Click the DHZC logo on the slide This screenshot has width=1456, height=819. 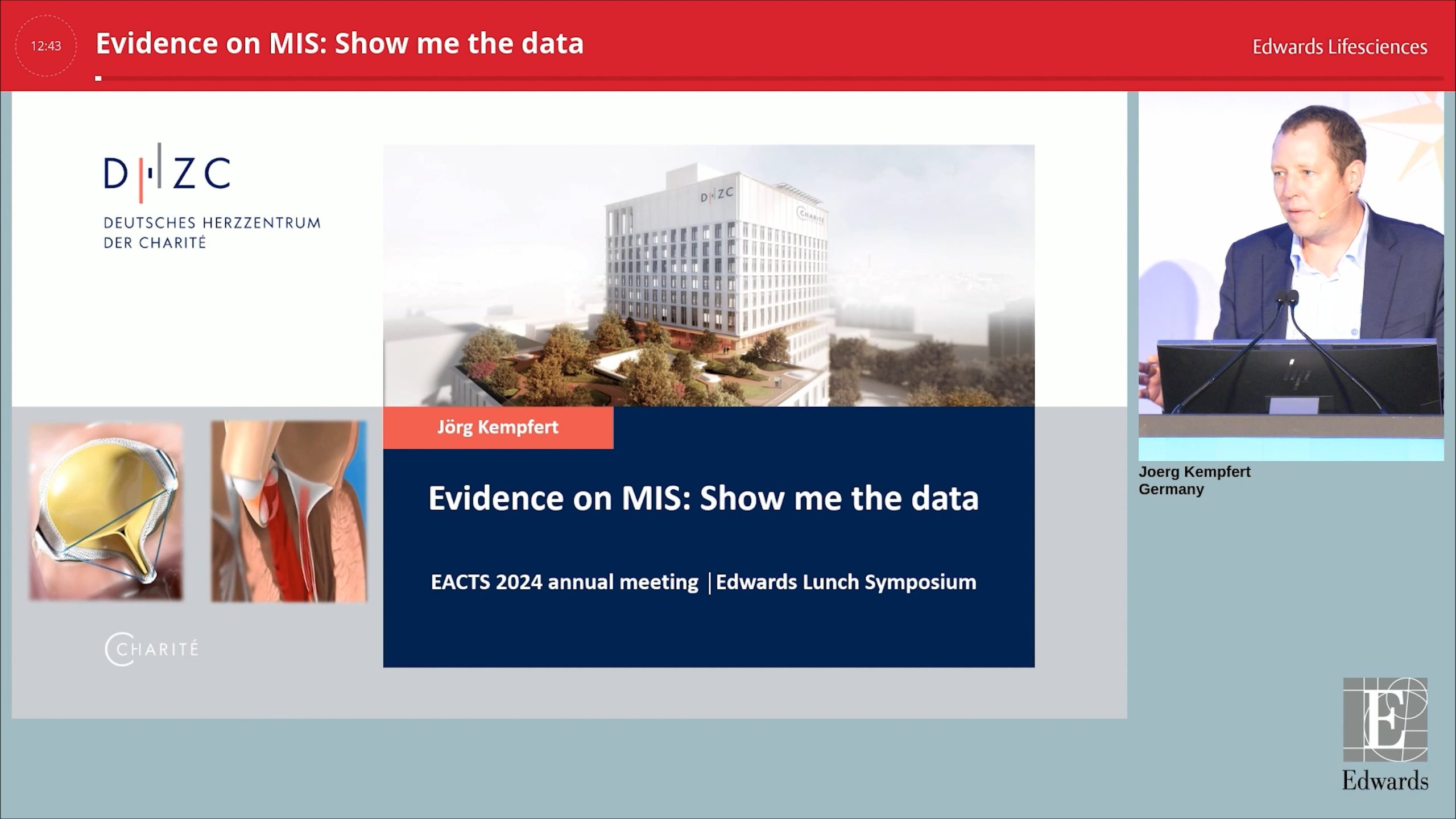pyautogui.click(x=167, y=173)
